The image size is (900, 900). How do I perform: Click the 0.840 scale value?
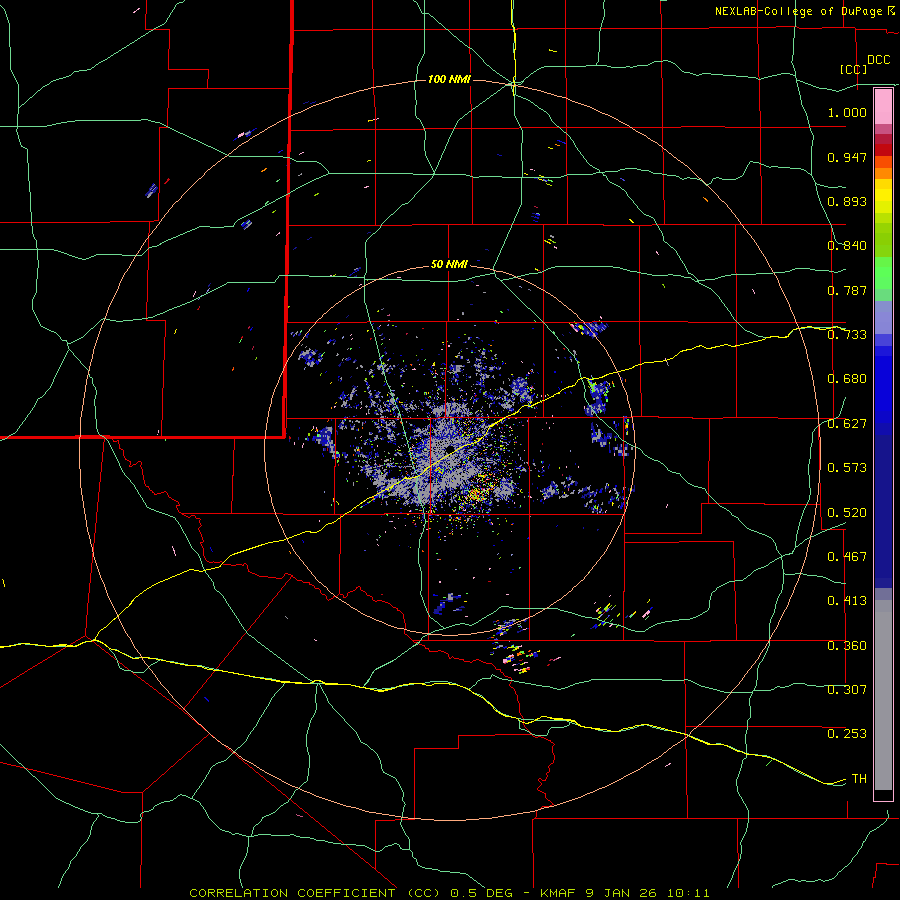click(847, 246)
